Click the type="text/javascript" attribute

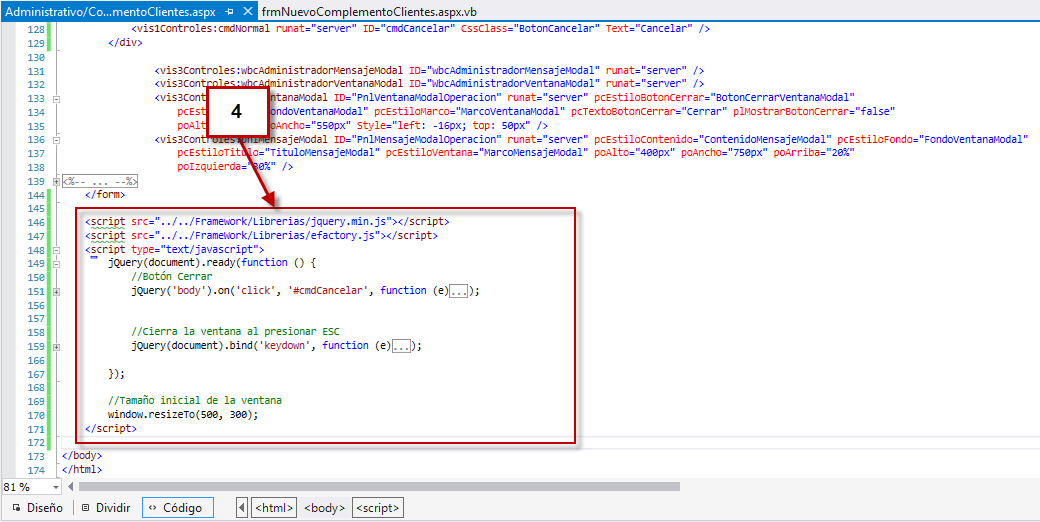point(195,250)
